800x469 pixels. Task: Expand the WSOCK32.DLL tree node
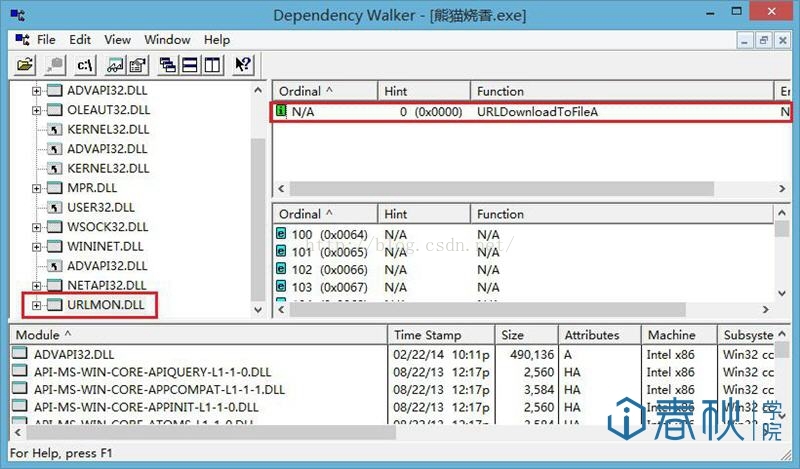point(36,227)
